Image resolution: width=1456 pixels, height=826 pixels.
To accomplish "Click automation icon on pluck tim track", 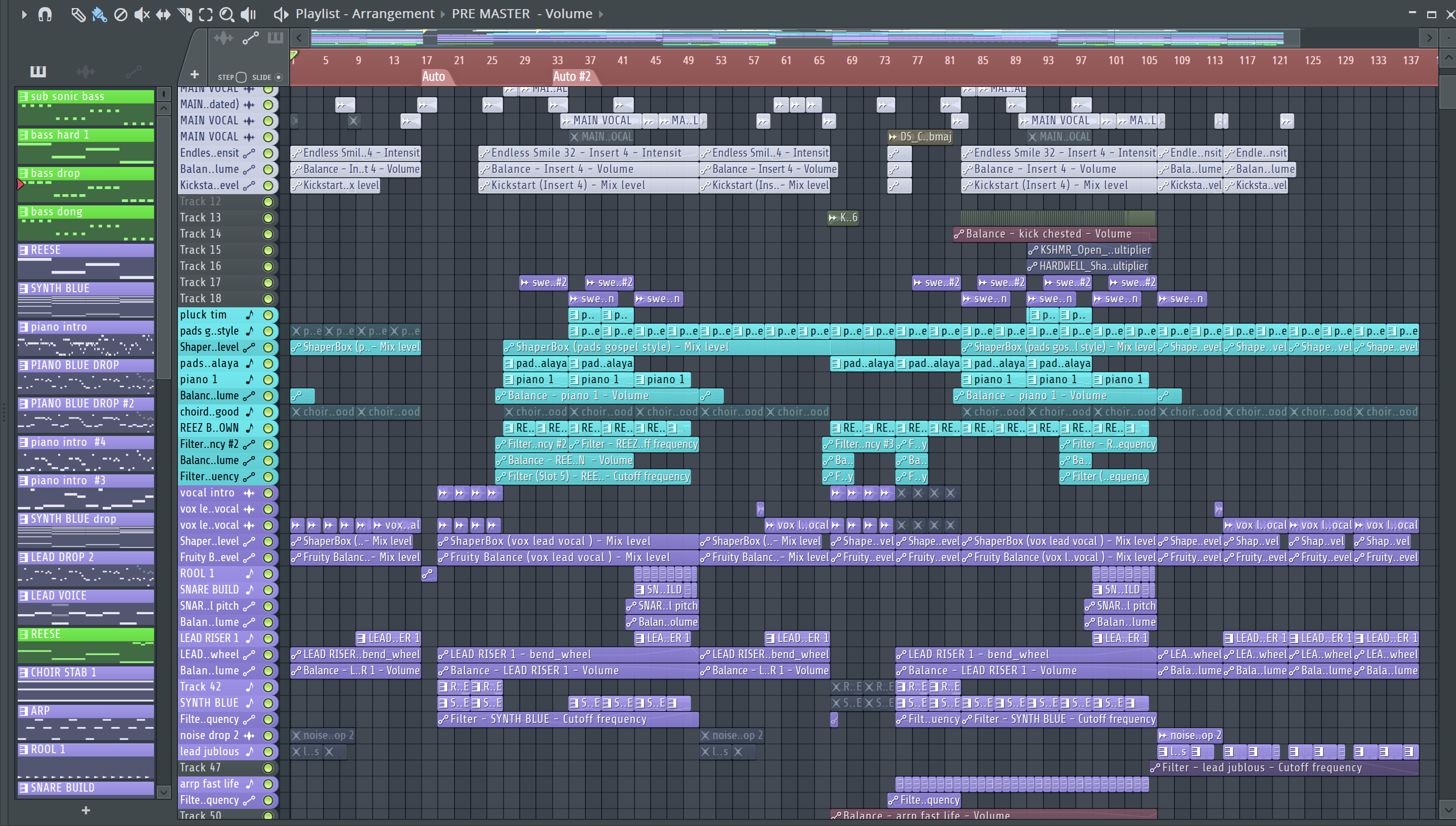I will (x=249, y=315).
